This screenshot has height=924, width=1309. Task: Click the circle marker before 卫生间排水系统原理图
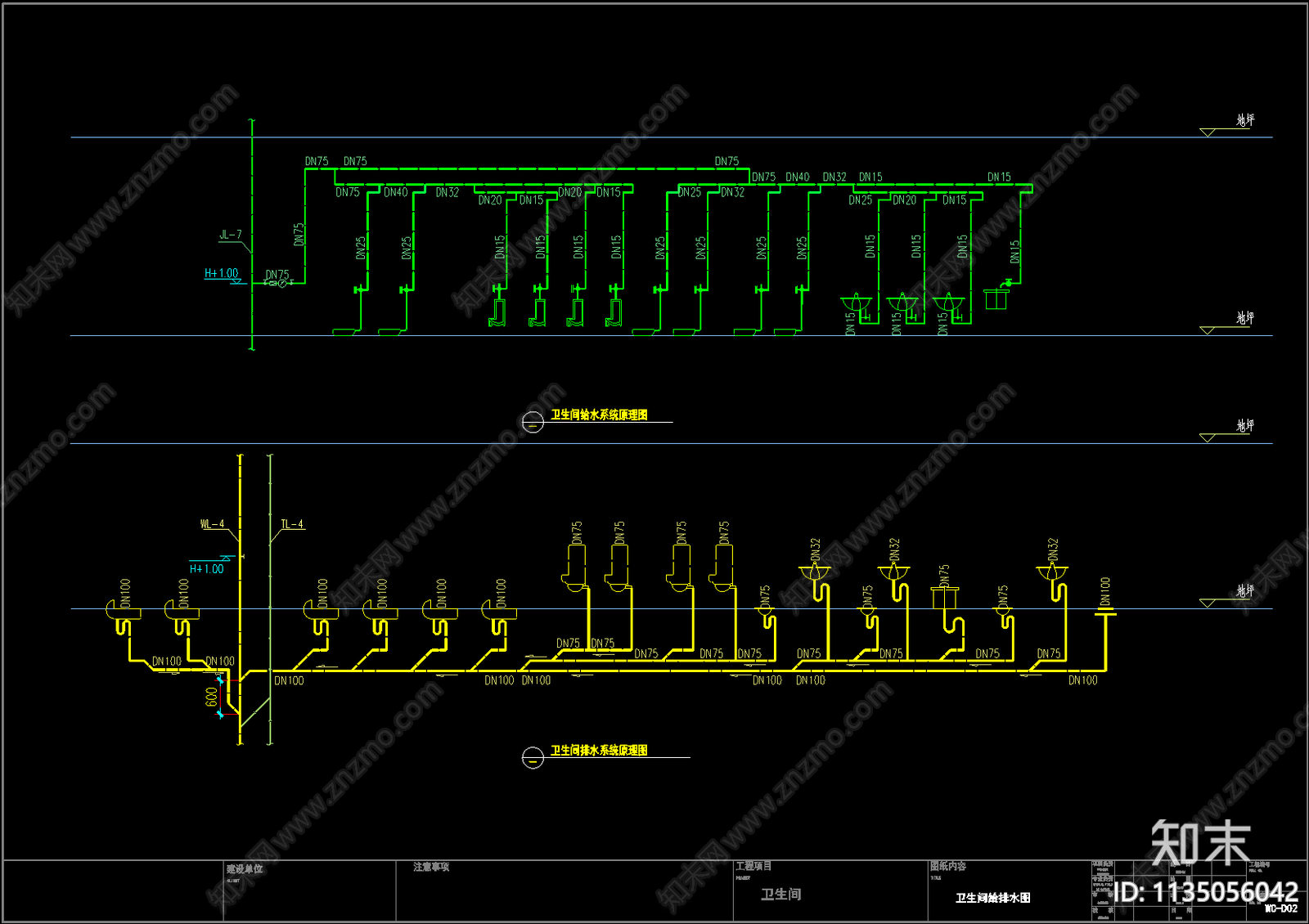pos(533,758)
